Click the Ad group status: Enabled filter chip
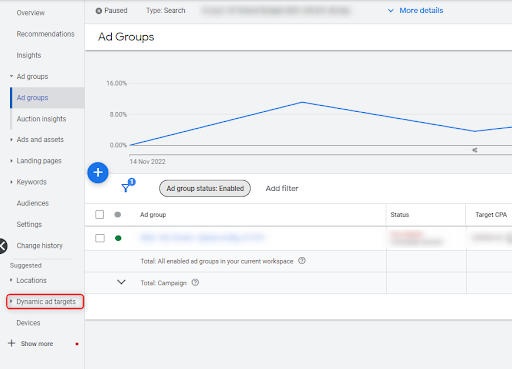Image resolution: width=512 pixels, height=369 pixels. (205, 188)
